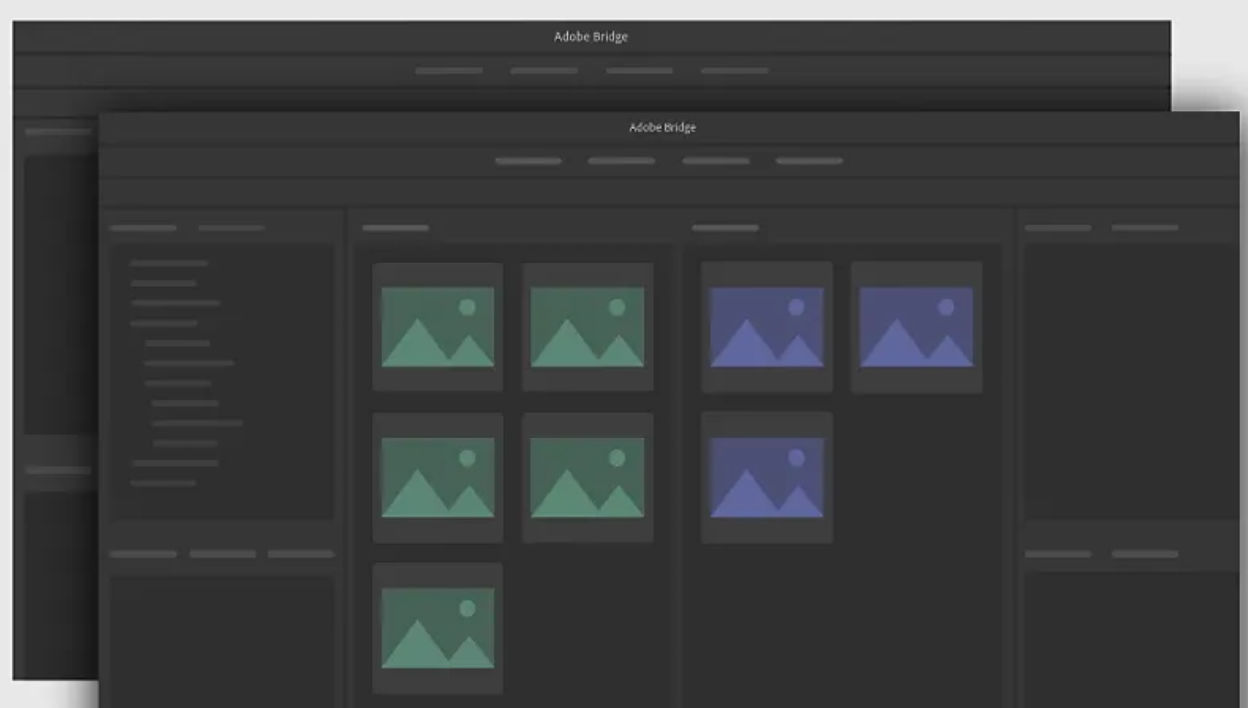Switch to the first tab of the upper-left panel
Image resolution: width=1248 pixels, height=708 pixels.
pos(143,228)
